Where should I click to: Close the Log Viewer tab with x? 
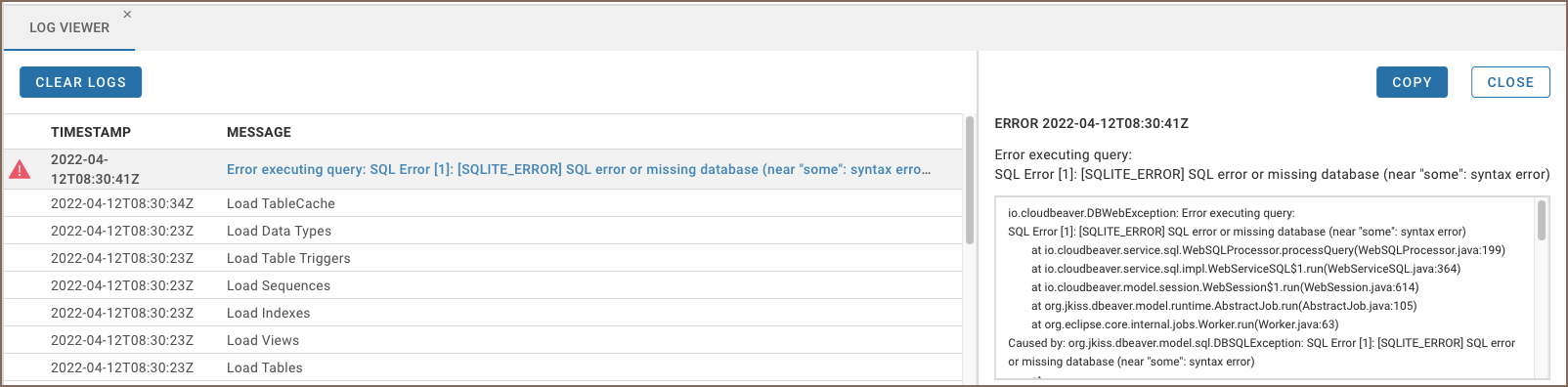pos(127,15)
